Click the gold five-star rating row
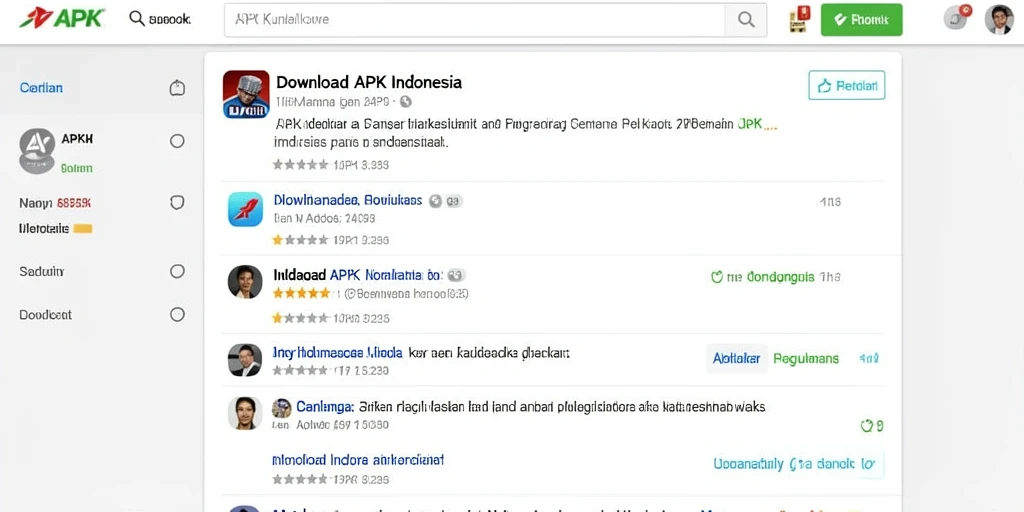1024x512 pixels. coord(301,293)
